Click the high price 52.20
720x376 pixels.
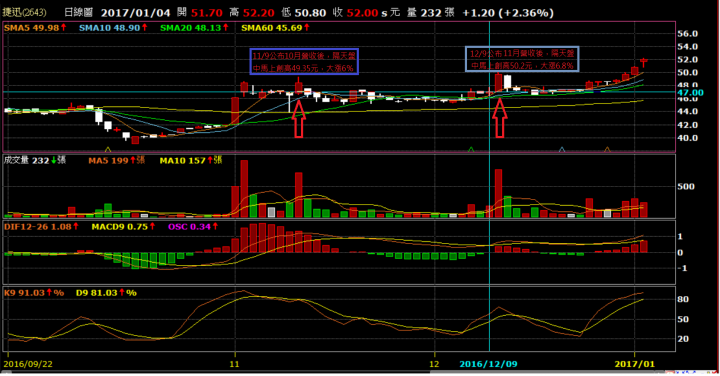pos(259,13)
